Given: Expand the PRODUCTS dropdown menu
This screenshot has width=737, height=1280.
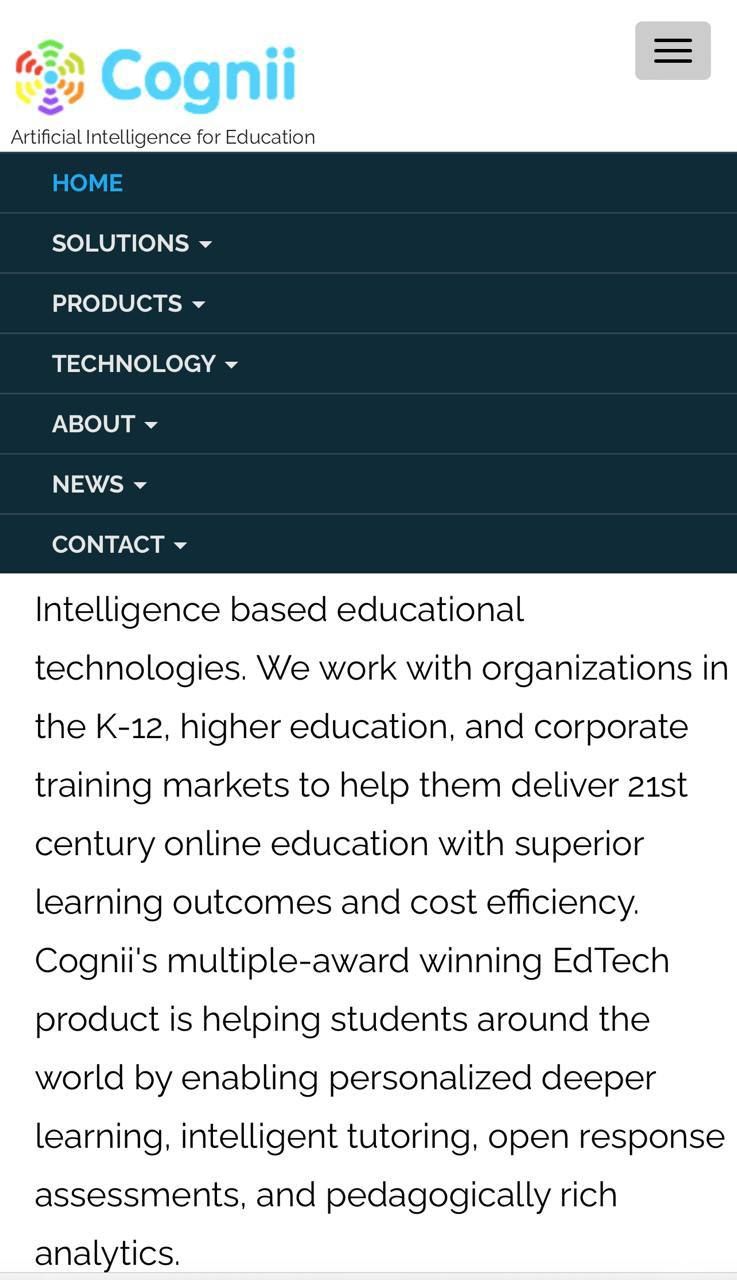Looking at the screenshot, I should point(117,303).
